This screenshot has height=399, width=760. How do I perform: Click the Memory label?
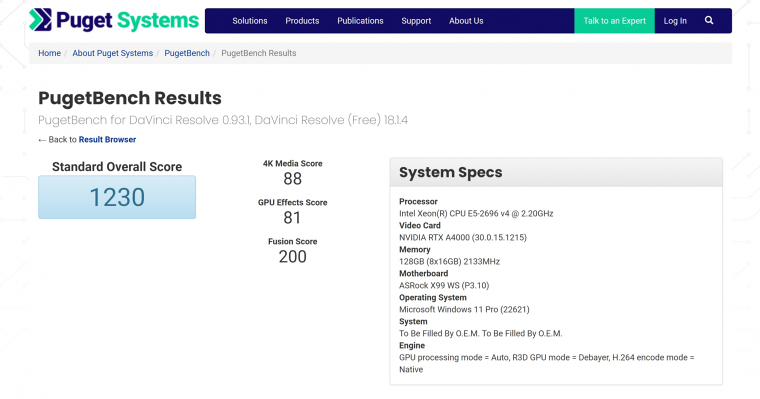click(414, 249)
